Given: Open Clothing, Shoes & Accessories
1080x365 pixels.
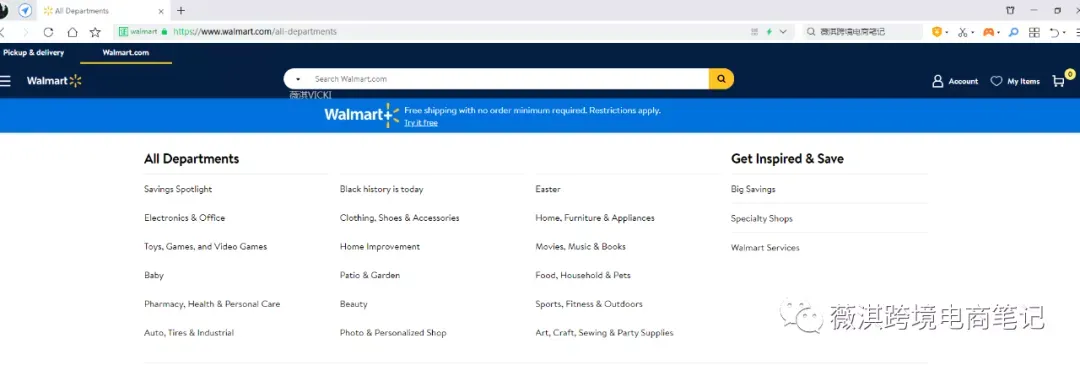Looking at the screenshot, I should click(399, 218).
